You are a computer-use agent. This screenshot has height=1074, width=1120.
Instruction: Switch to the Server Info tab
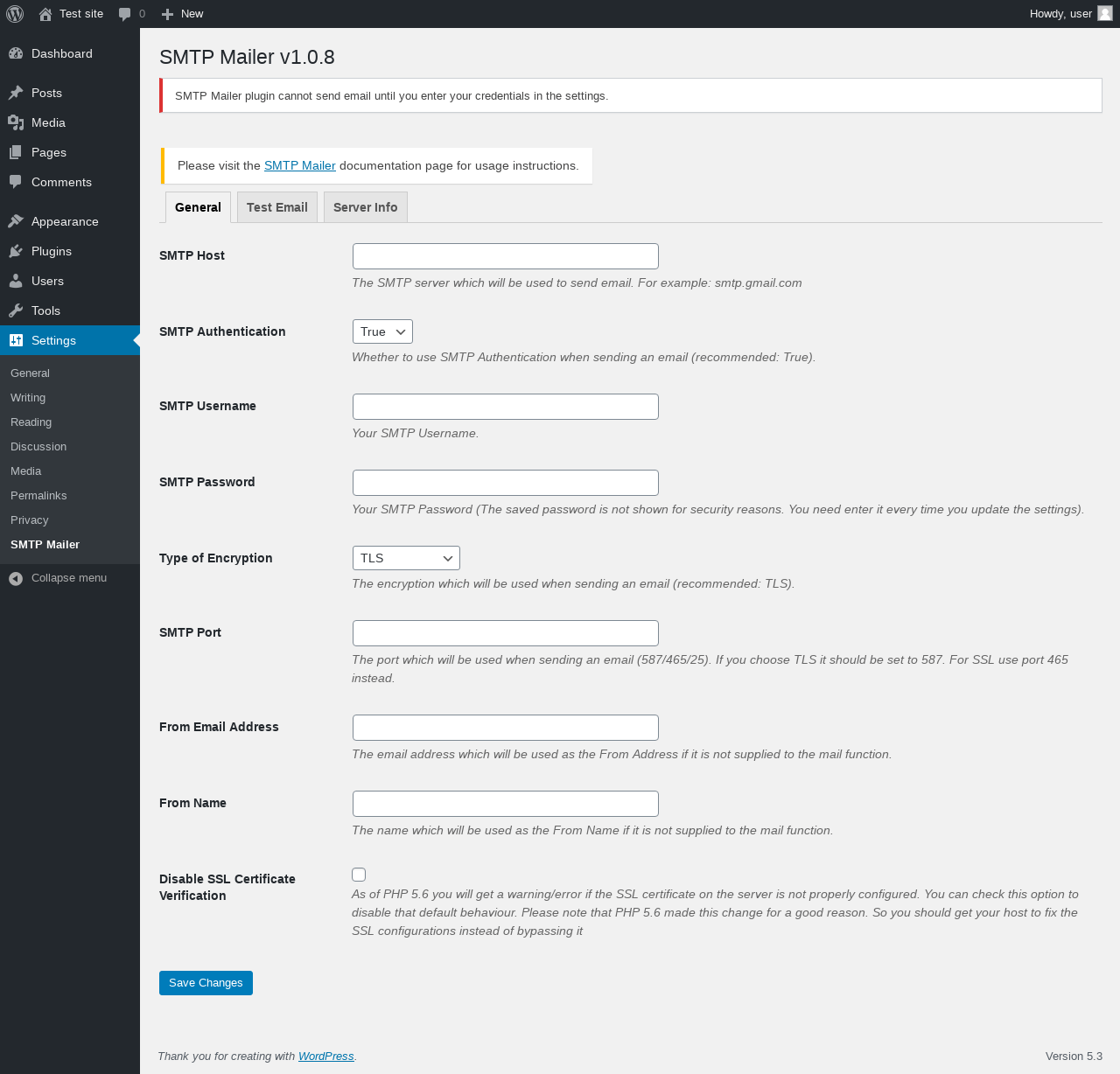point(366,207)
